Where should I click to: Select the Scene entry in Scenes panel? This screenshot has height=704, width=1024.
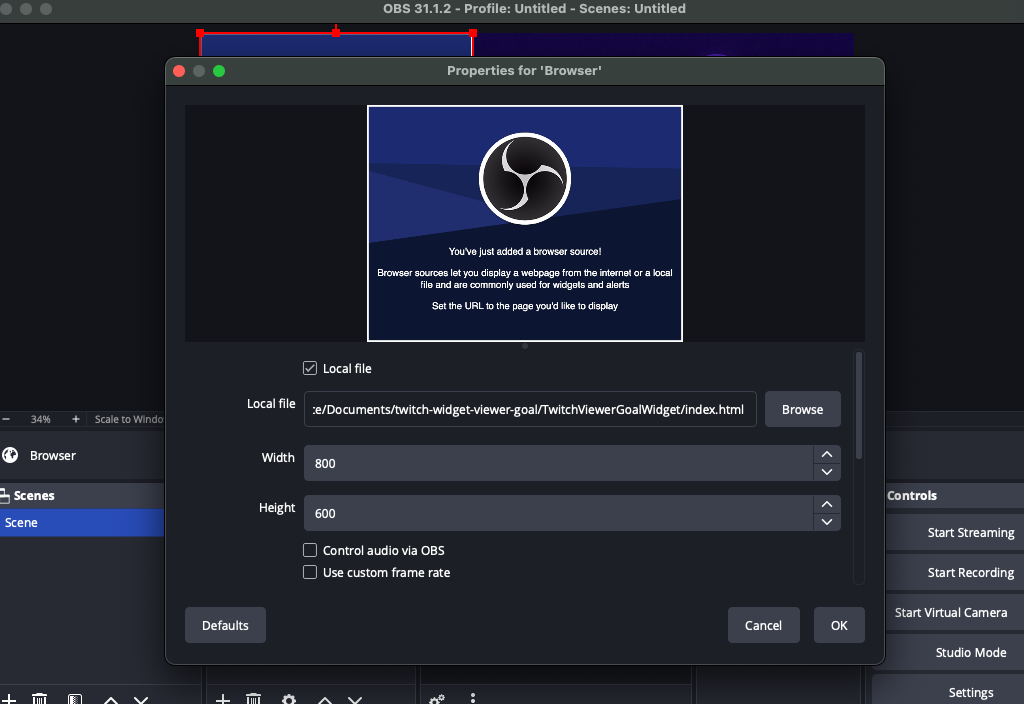click(60, 522)
